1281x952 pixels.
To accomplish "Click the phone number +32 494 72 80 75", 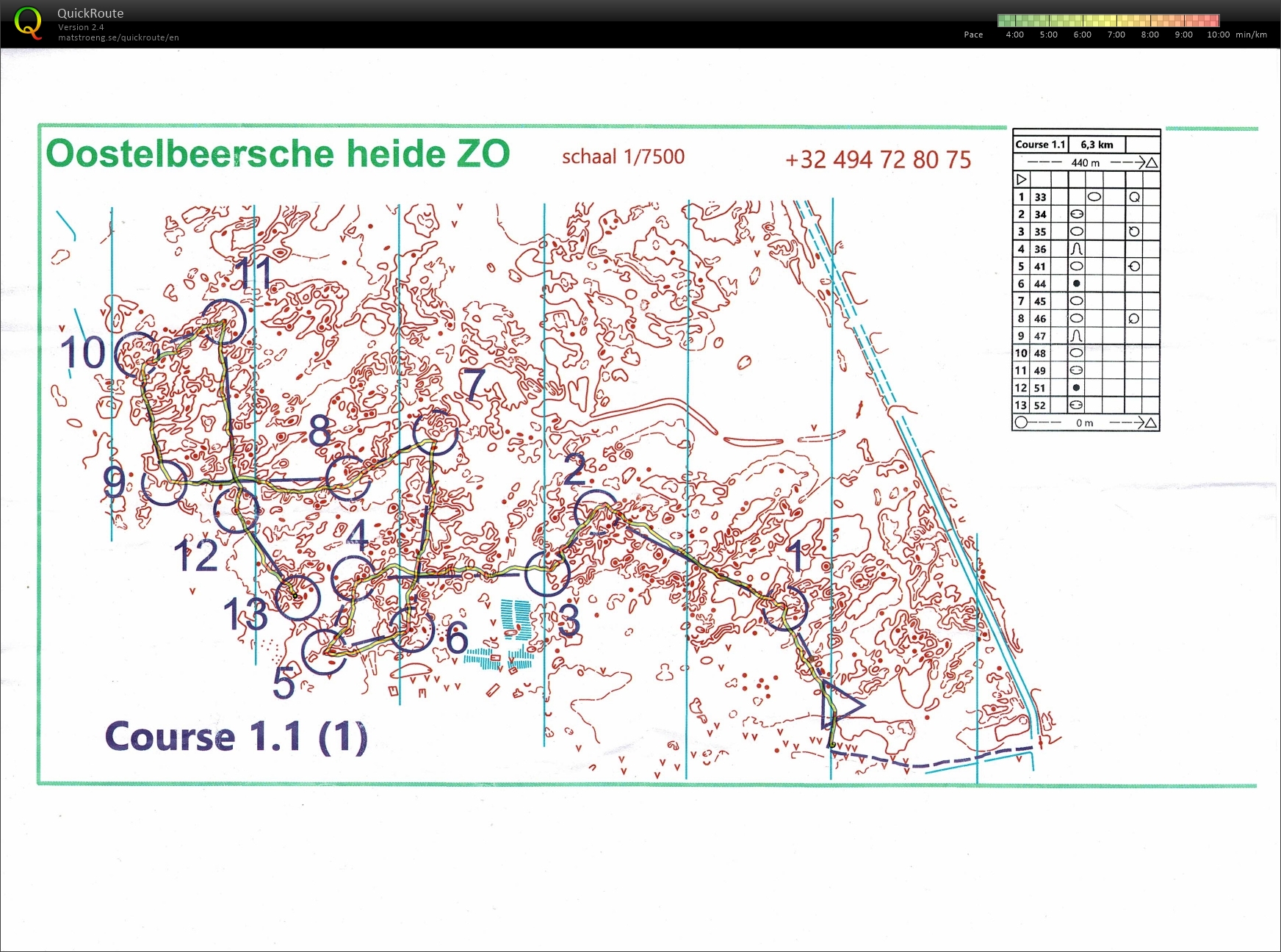I will click(x=878, y=159).
